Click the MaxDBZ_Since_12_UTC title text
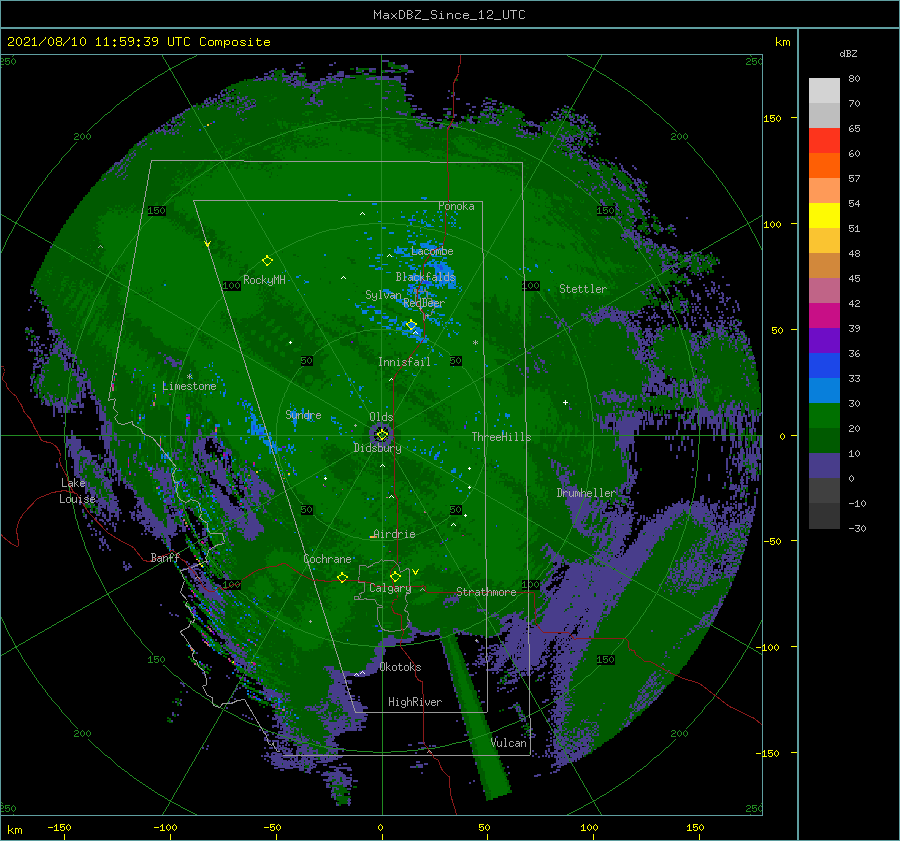The image size is (900, 841). (449, 15)
